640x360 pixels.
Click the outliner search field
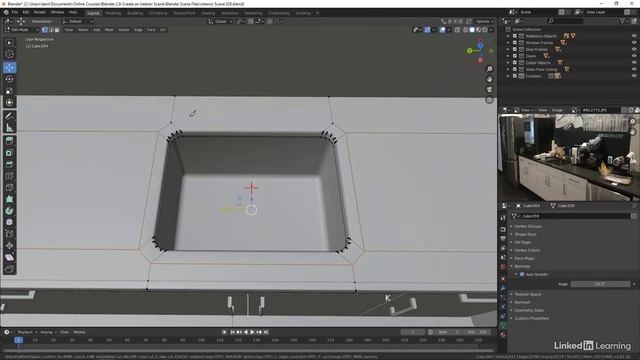[565, 21]
